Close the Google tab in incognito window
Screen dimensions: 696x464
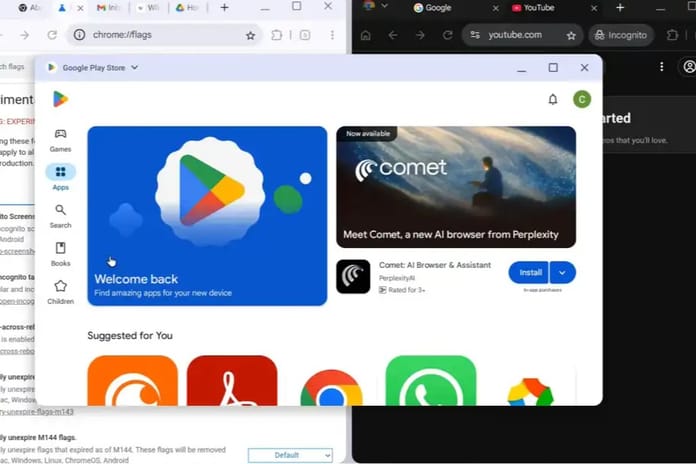pyautogui.click(x=496, y=8)
